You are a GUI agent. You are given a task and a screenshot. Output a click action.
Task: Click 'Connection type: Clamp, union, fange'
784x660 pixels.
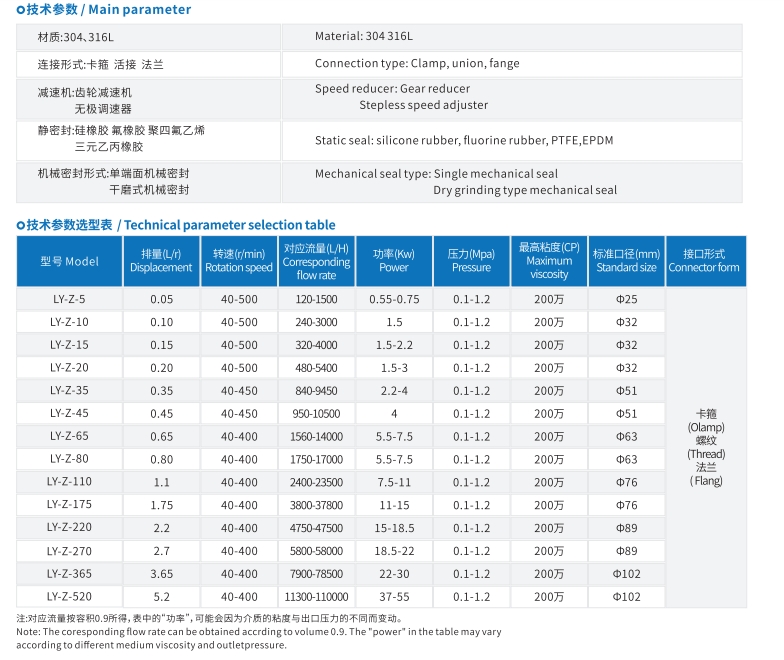point(417,64)
